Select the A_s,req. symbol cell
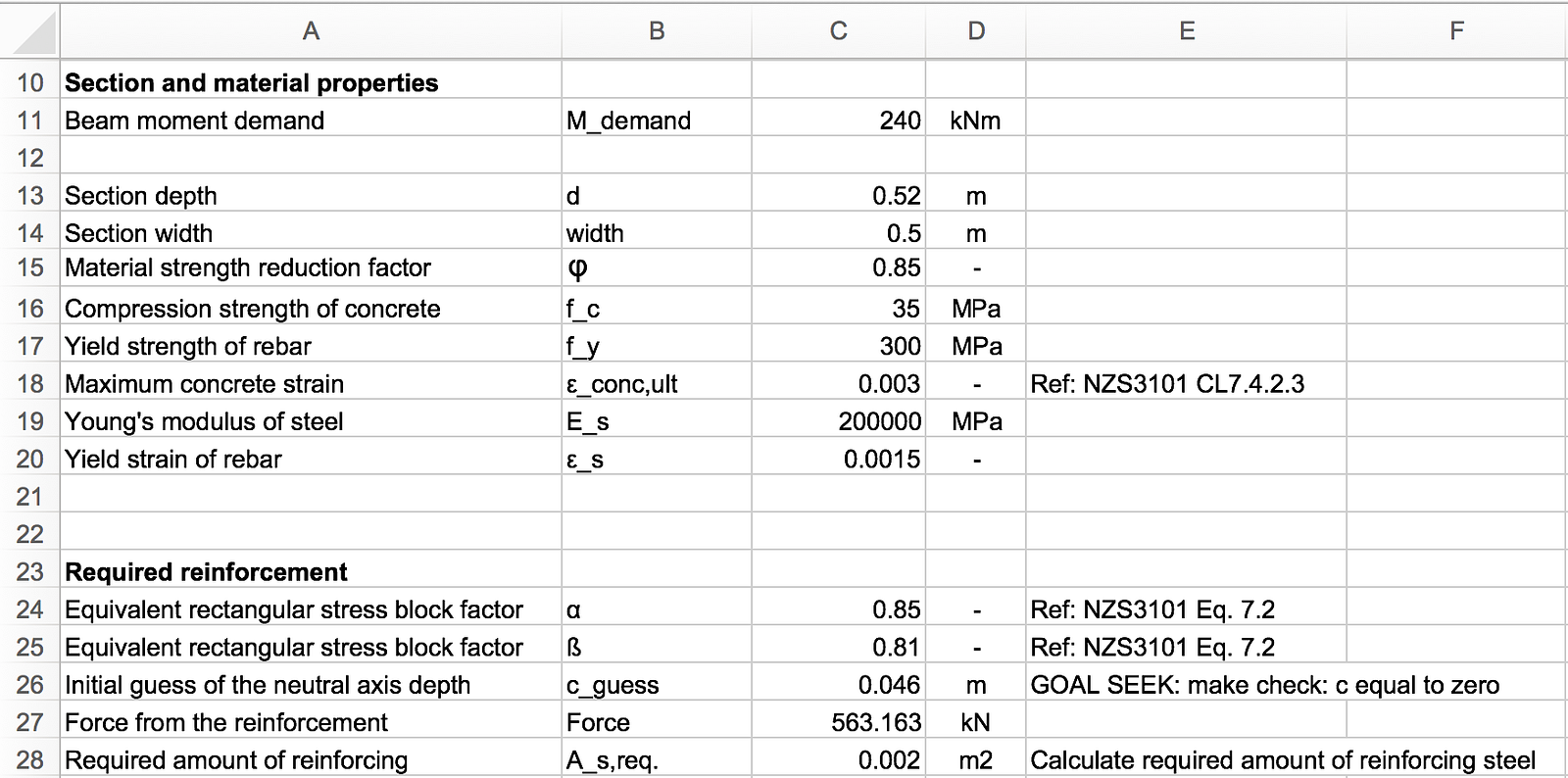 pyautogui.click(x=657, y=760)
